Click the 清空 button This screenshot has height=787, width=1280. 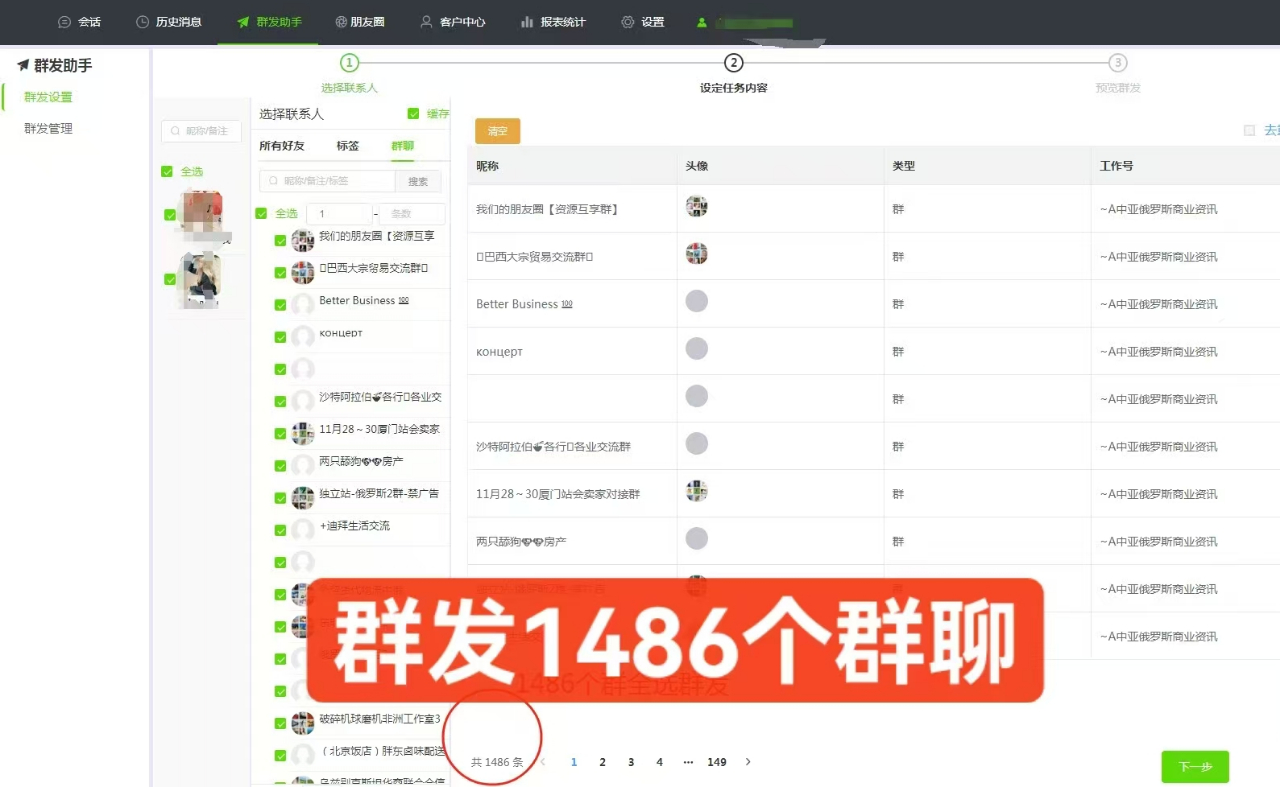coord(498,131)
